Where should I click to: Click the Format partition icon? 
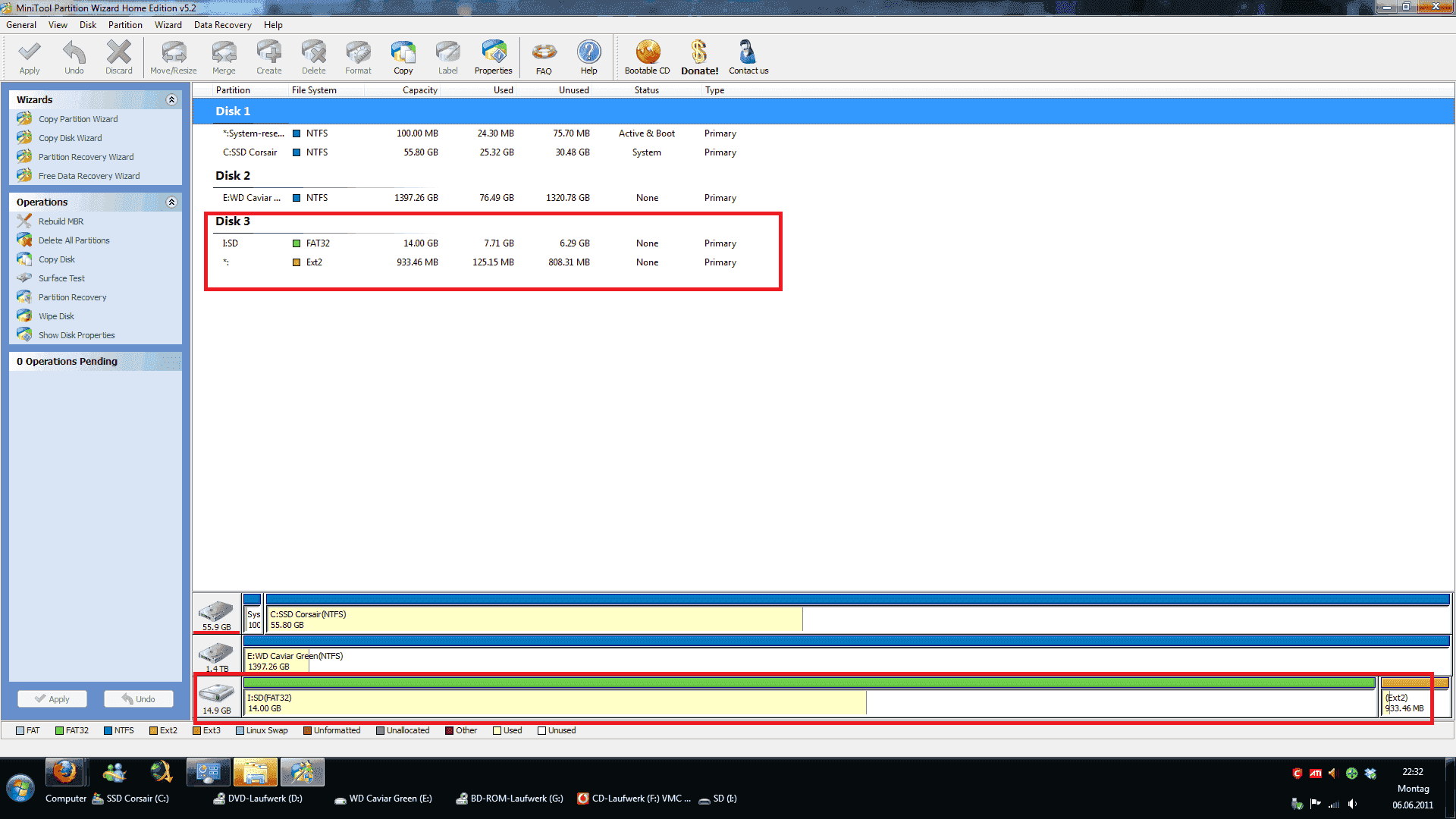358,58
